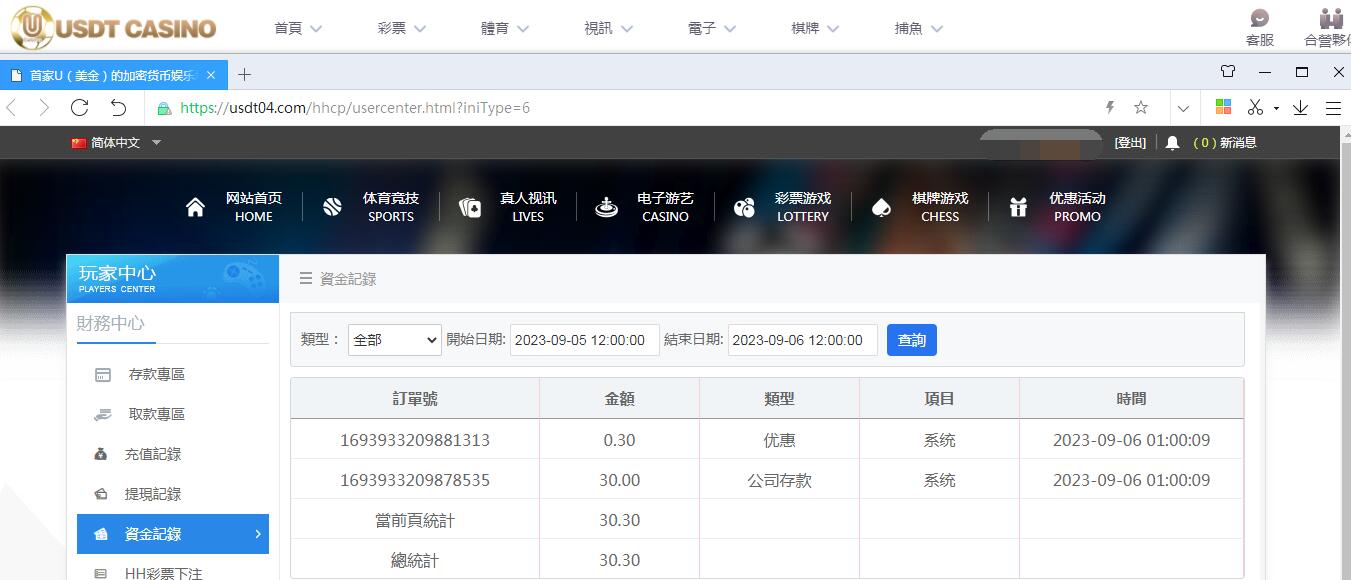Open a new browser tab with plus button

point(244,75)
